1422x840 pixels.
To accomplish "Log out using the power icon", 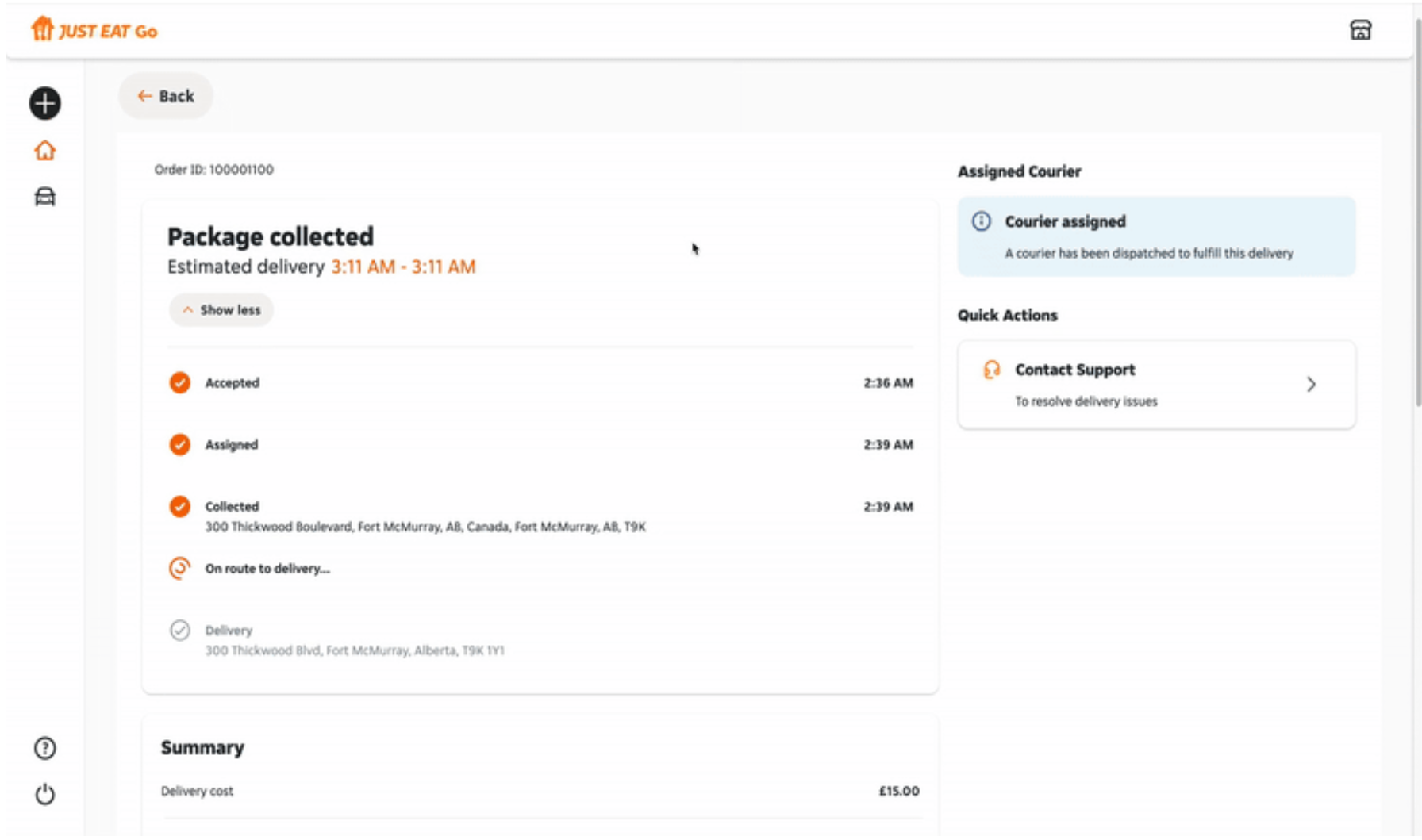I will coord(45,794).
